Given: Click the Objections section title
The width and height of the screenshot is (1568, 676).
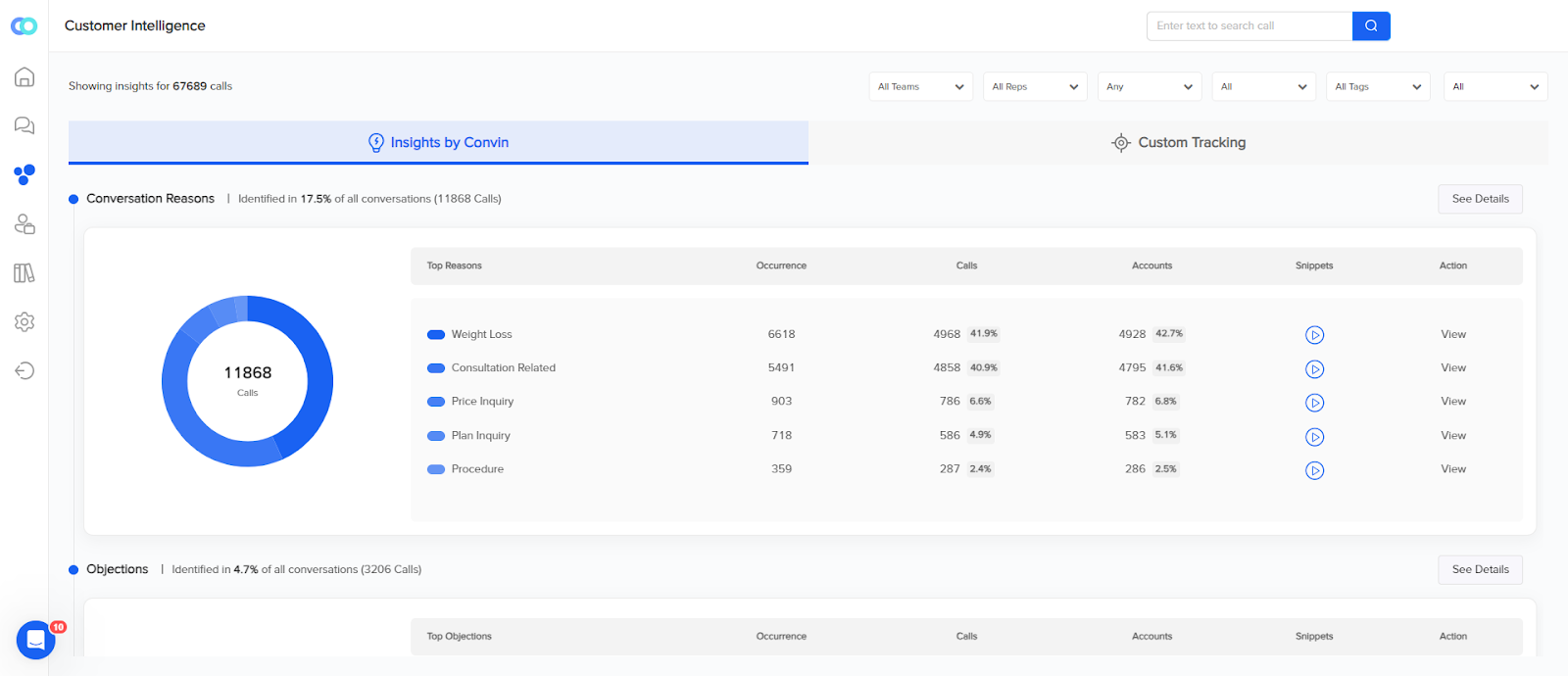Looking at the screenshot, I should [117, 568].
